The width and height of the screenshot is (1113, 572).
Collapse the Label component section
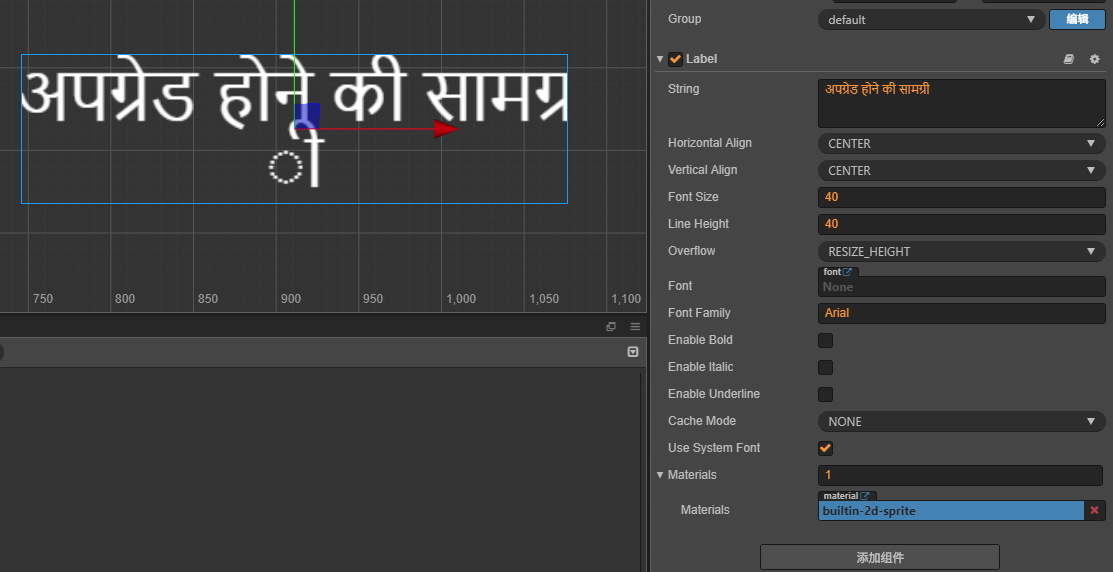660,59
